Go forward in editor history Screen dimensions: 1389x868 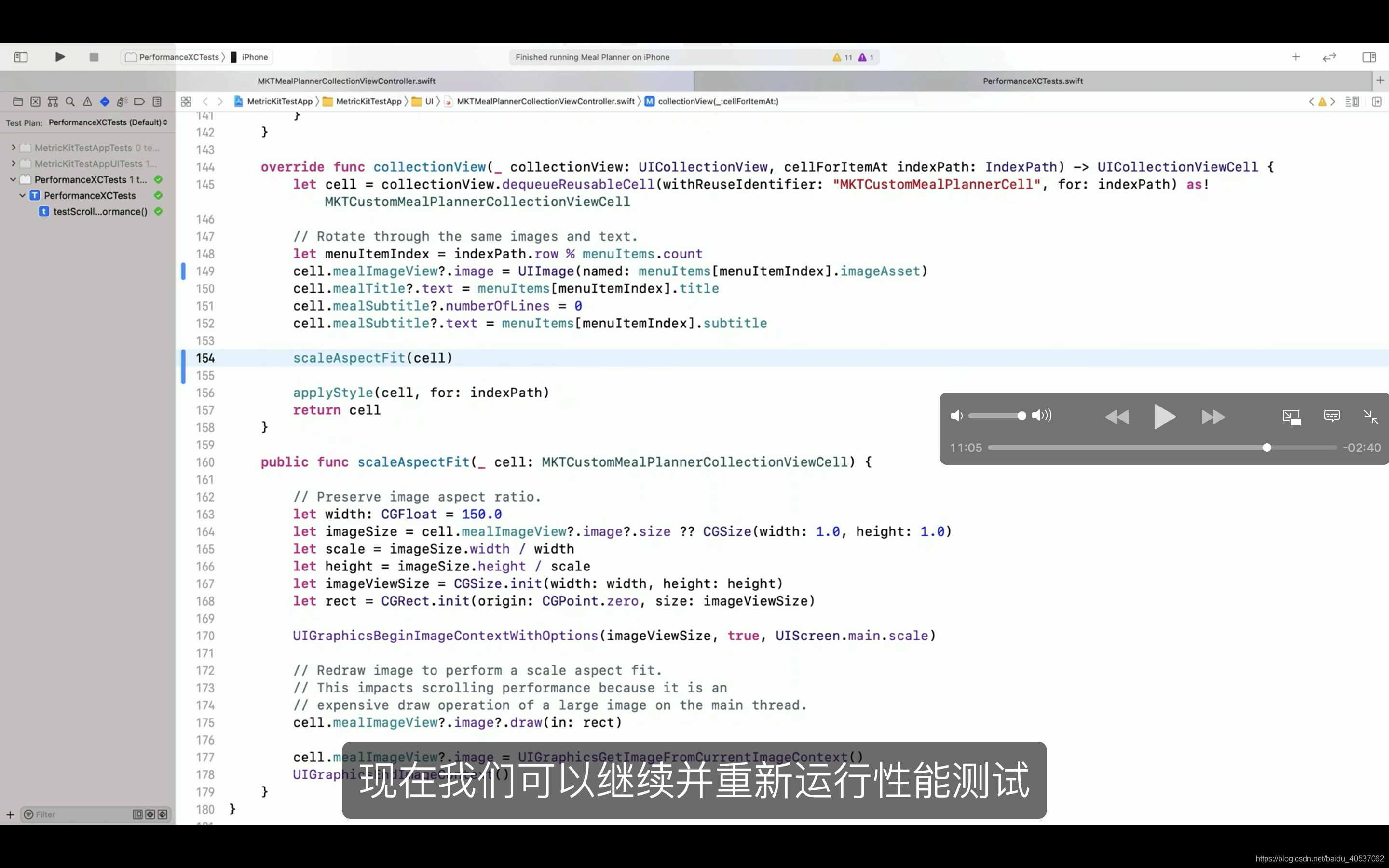pos(220,102)
